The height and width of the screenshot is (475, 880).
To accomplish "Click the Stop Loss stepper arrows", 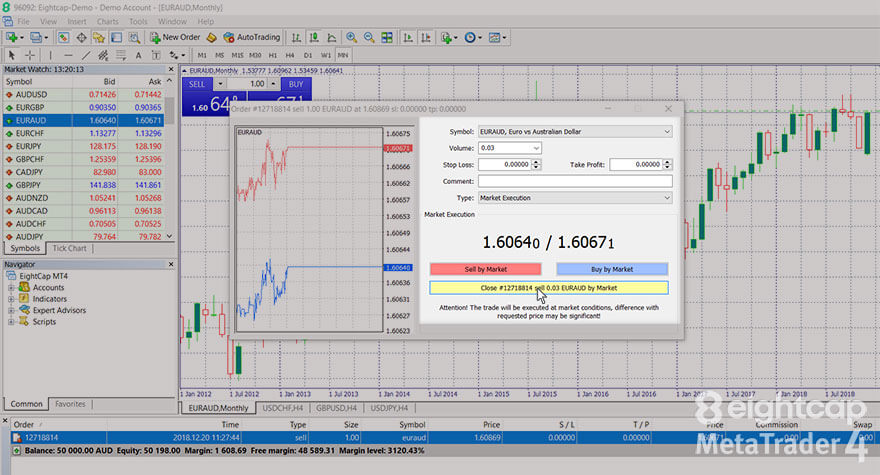I will click(536, 165).
